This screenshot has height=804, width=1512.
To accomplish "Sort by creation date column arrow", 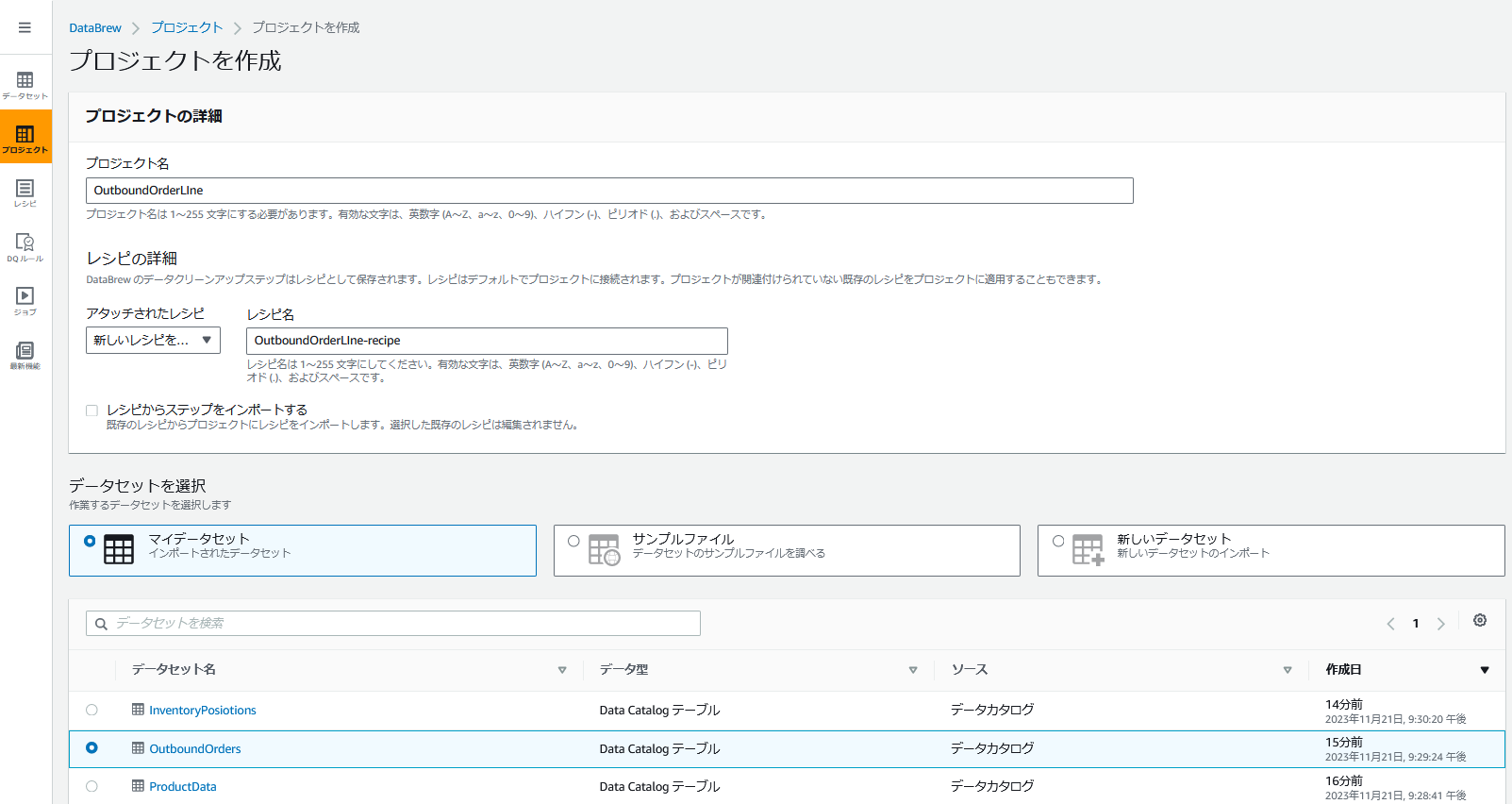I will coord(1485,670).
